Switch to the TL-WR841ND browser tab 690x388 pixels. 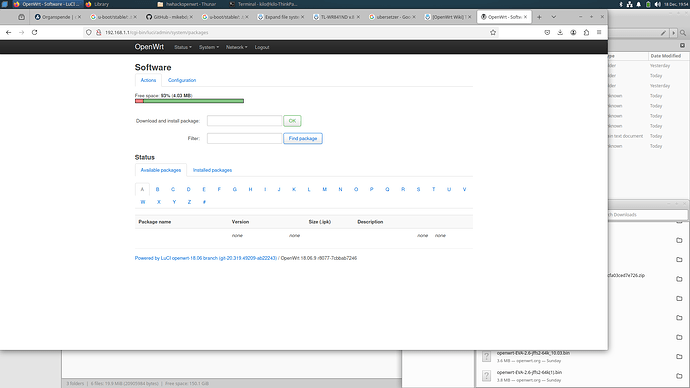(336, 17)
